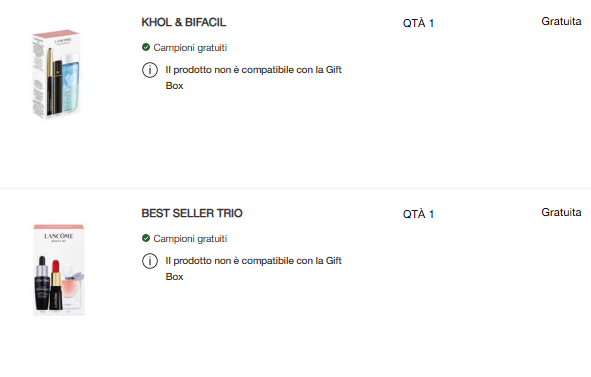Open the BEST SELLER TRIO product image
This screenshot has width=591, height=377.
(59, 269)
